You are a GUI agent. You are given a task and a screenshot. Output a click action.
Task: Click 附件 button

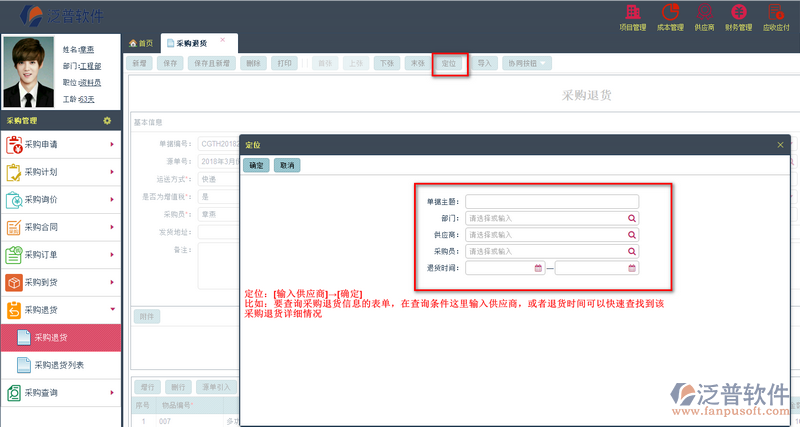point(147,317)
